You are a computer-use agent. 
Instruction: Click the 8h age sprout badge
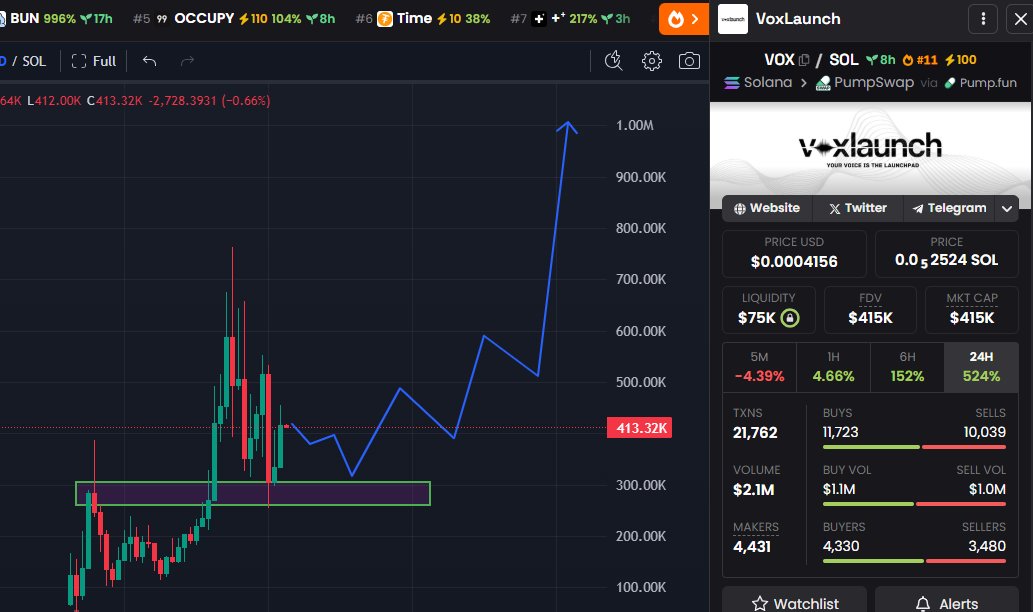(x=881, y=60)
